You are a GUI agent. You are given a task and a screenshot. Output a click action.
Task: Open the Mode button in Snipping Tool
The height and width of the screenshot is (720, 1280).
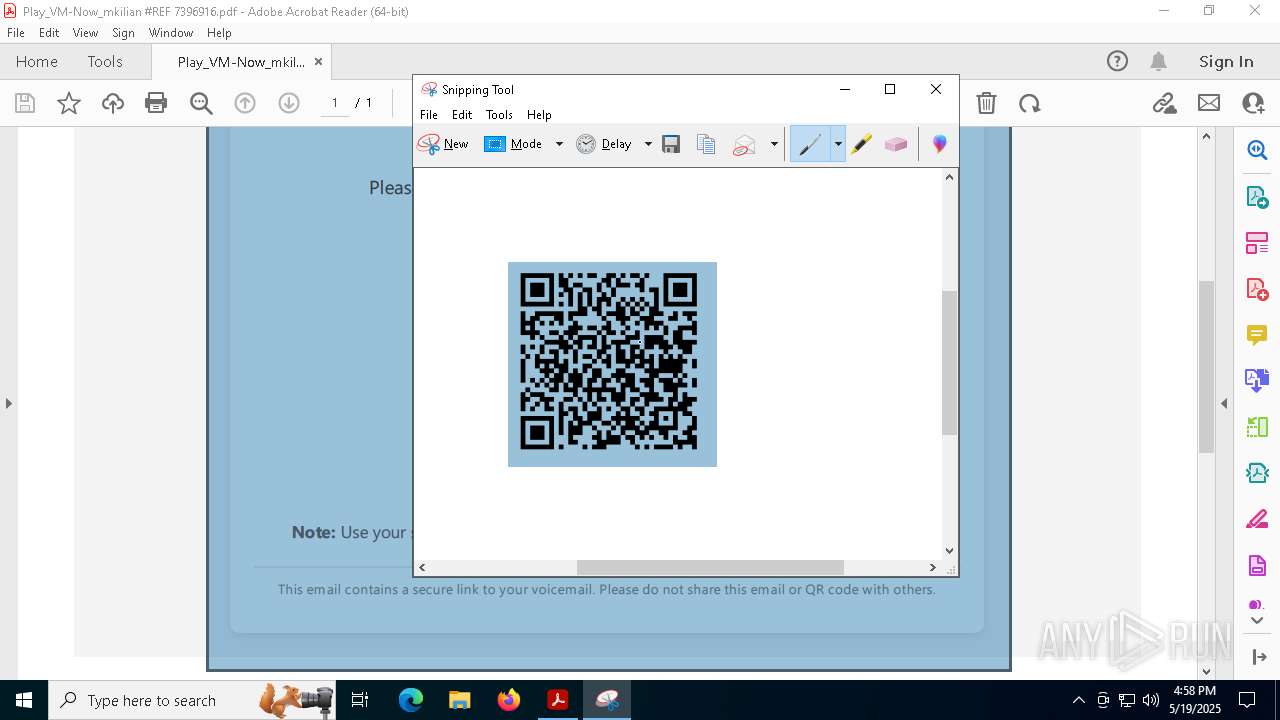513,144
